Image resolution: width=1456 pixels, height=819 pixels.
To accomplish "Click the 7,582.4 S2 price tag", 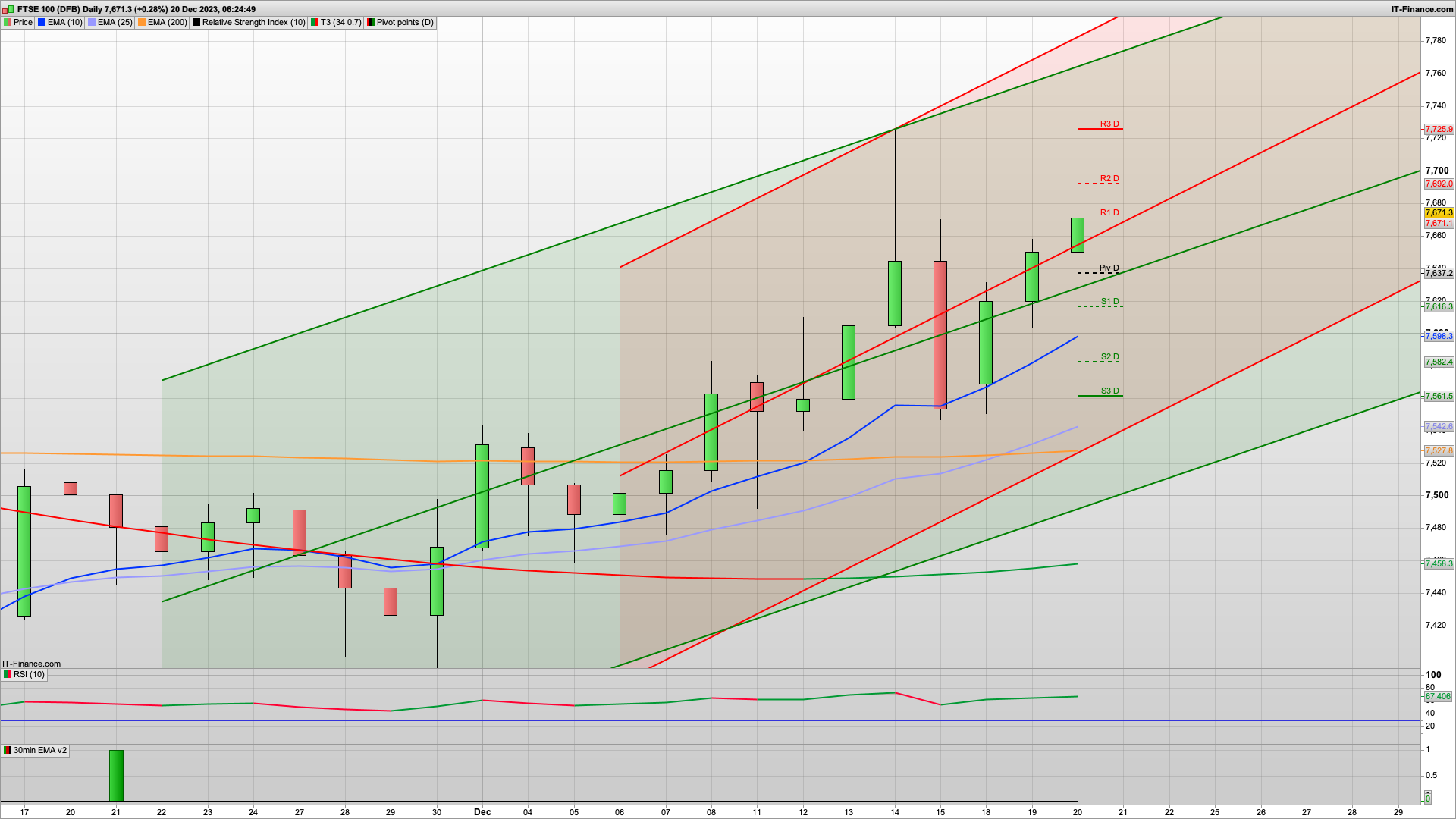I will click(1439, 362).
